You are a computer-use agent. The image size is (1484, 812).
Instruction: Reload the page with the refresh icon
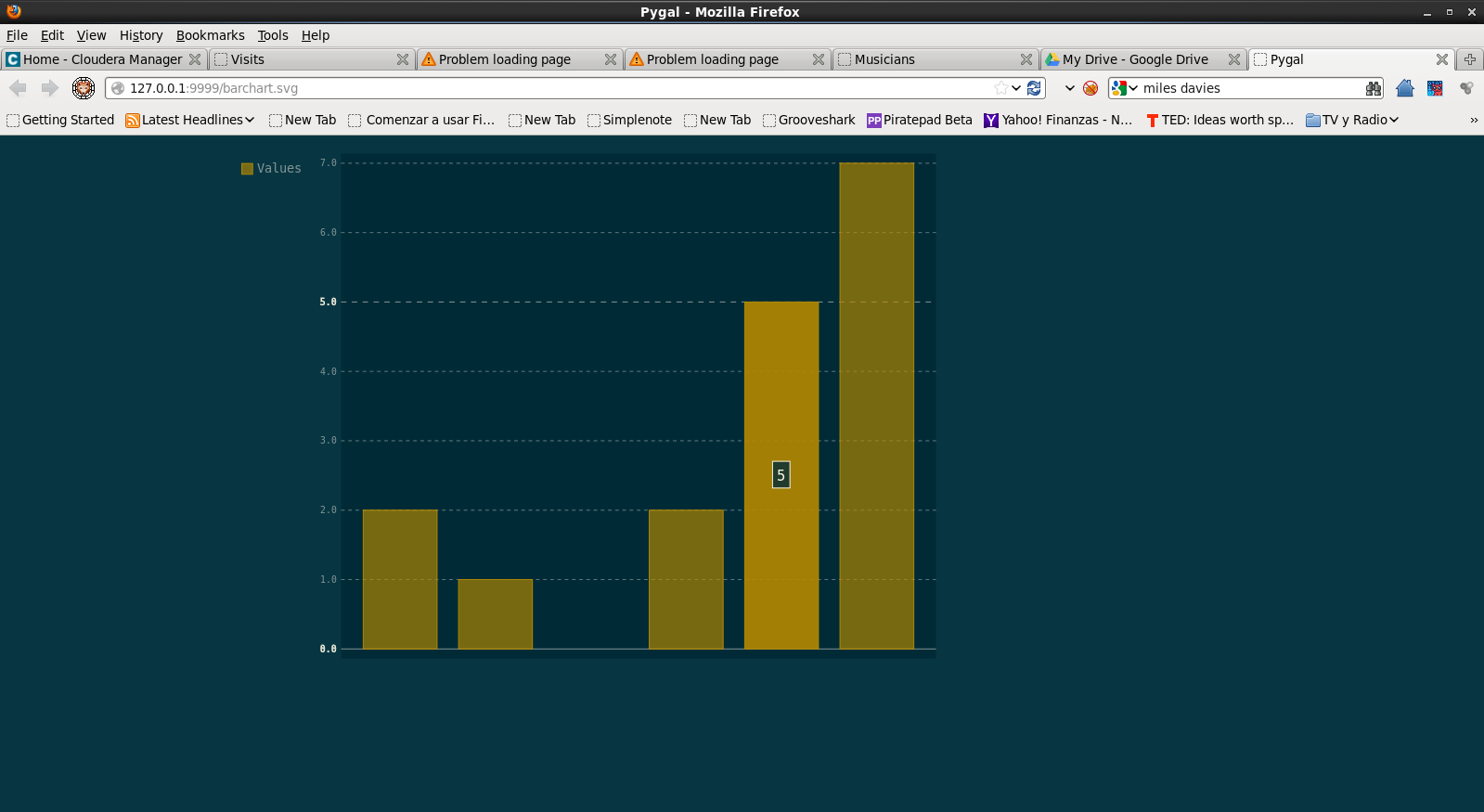1034,88
